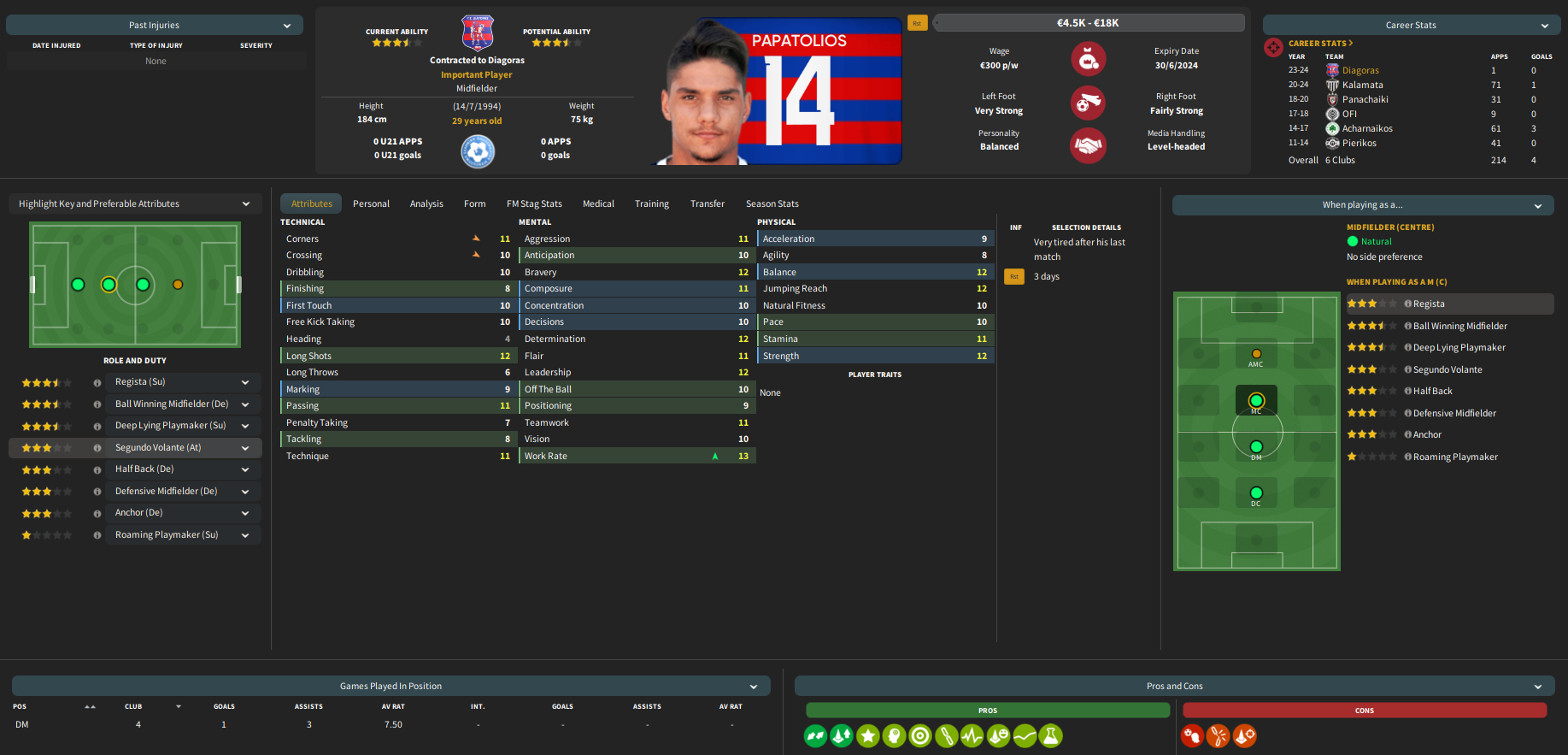Click the red handshake personality icon
This screenshot has width=1568, height=755.
point(1088,145)
